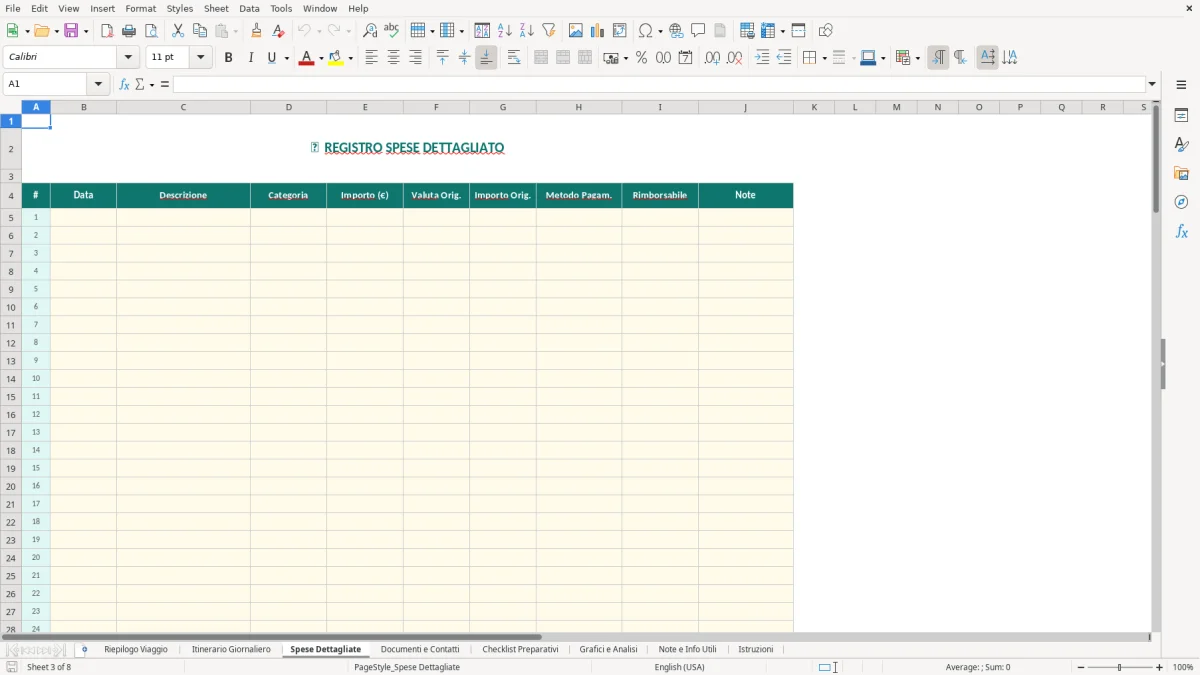Open a file with the folder icon
The image size is (1200, 675).
click(41, 31)
